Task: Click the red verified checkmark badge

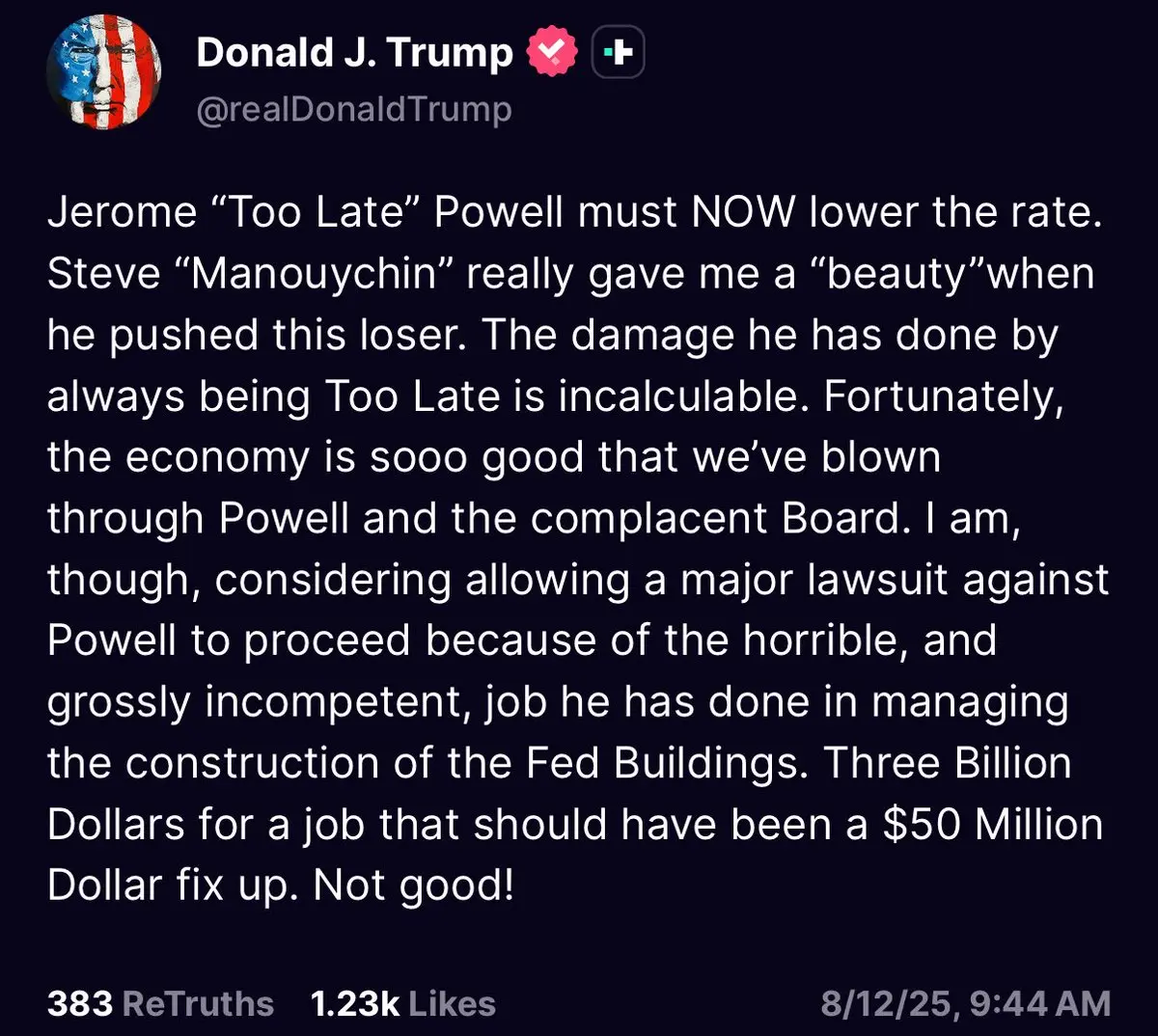Action: 552,52
